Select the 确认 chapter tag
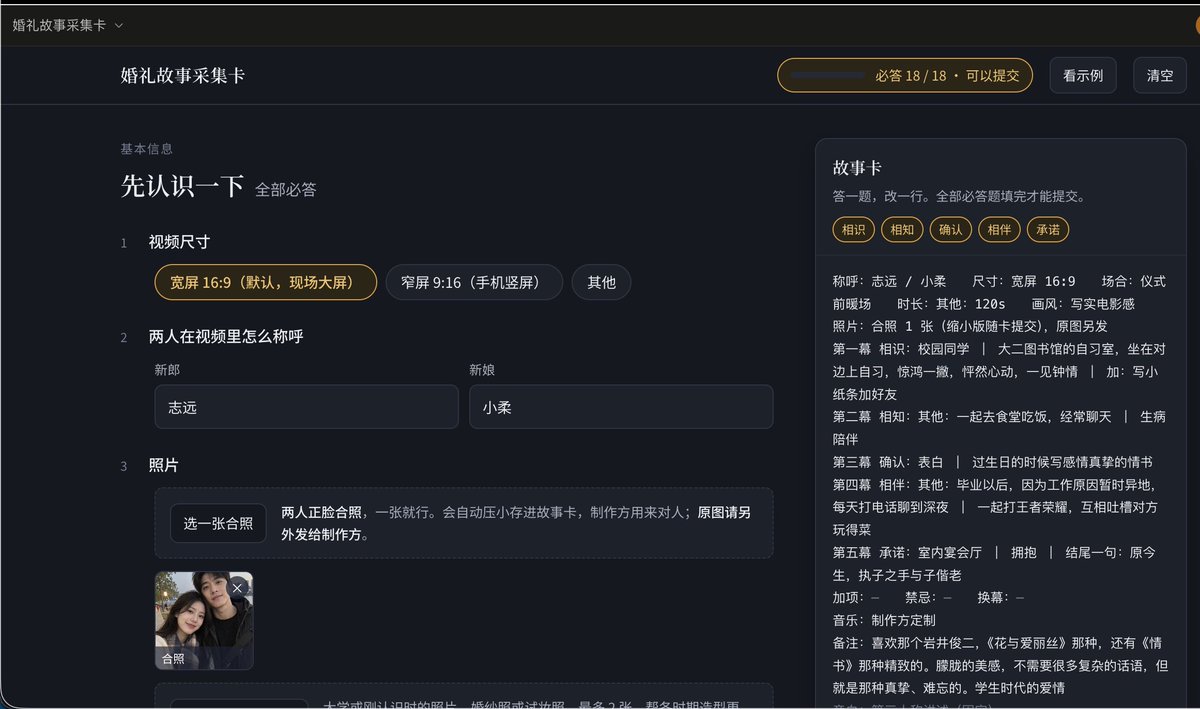This screenshot has height=709, width=1200. (950, 229)
